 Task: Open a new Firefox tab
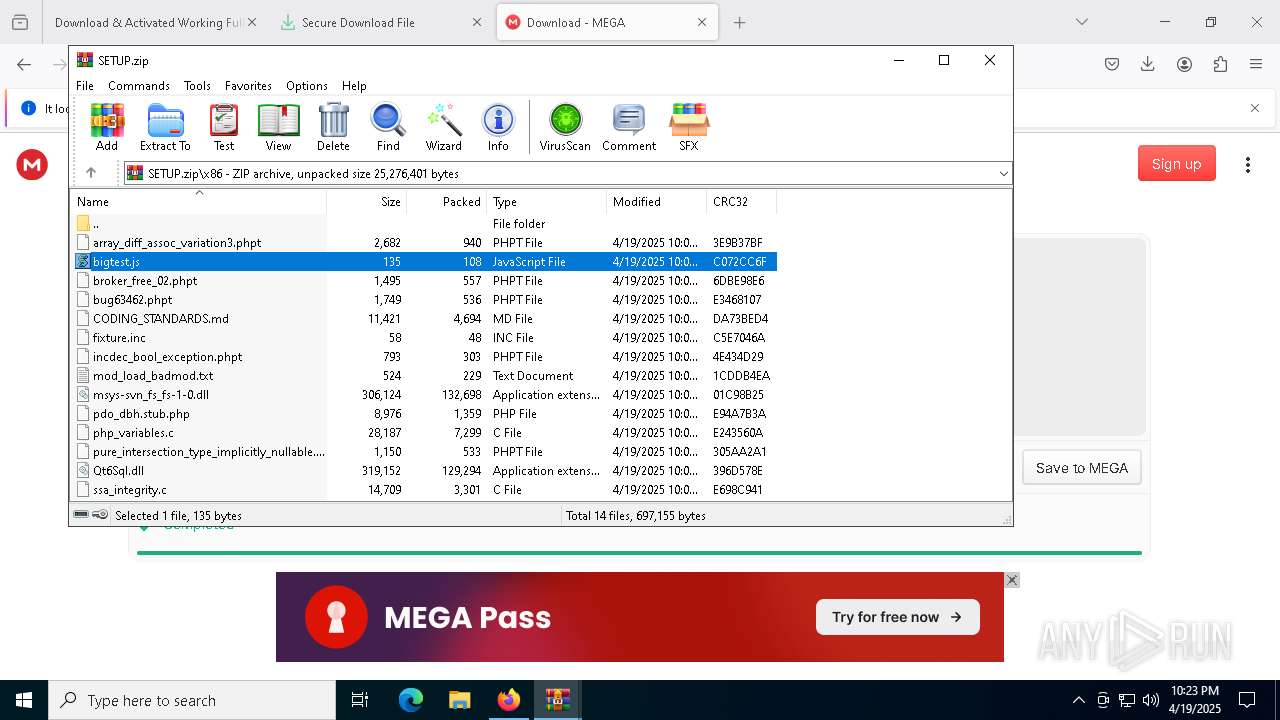(740, 22)
